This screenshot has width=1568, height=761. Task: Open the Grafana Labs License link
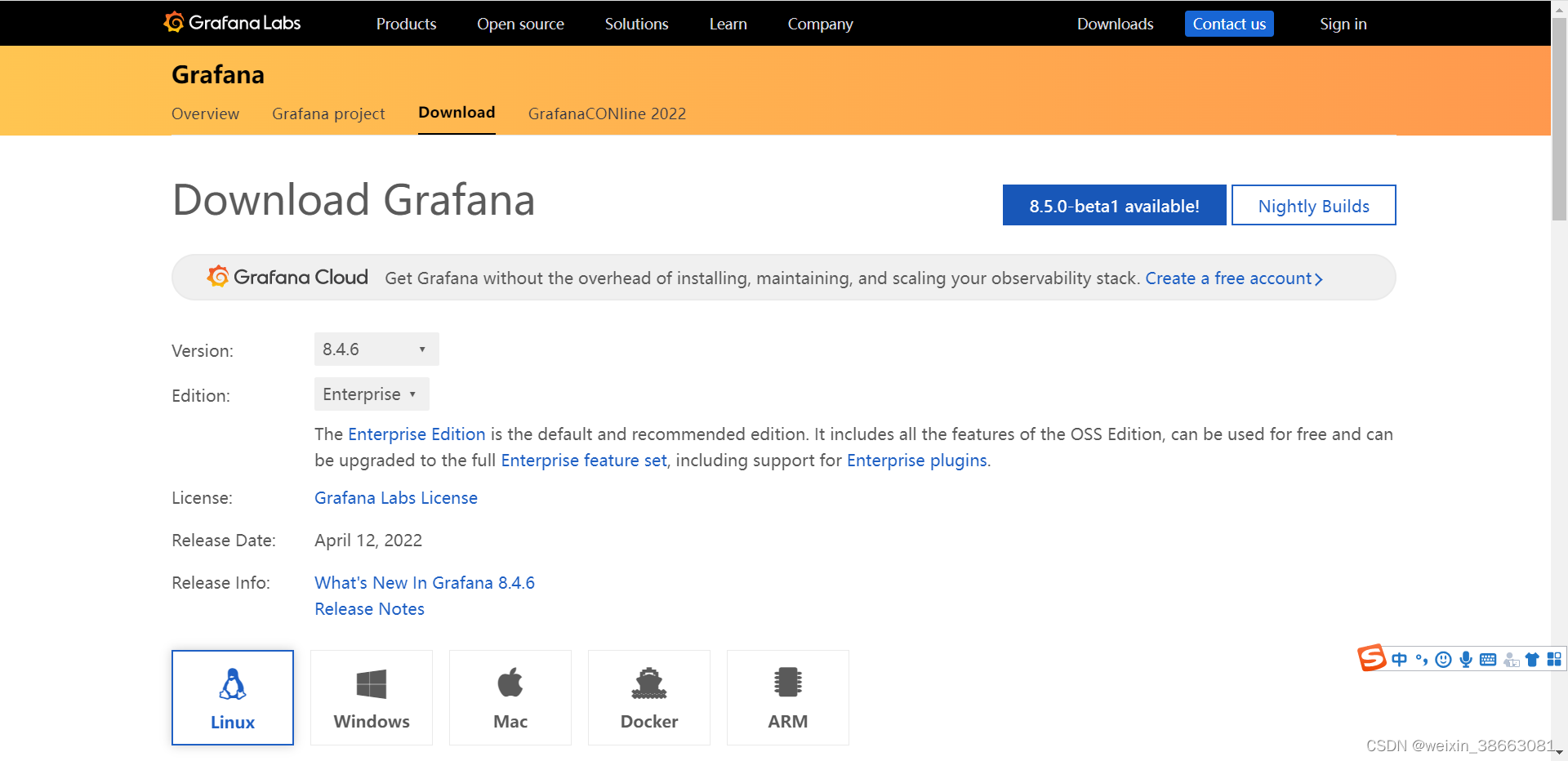click(x=396, y=498)
